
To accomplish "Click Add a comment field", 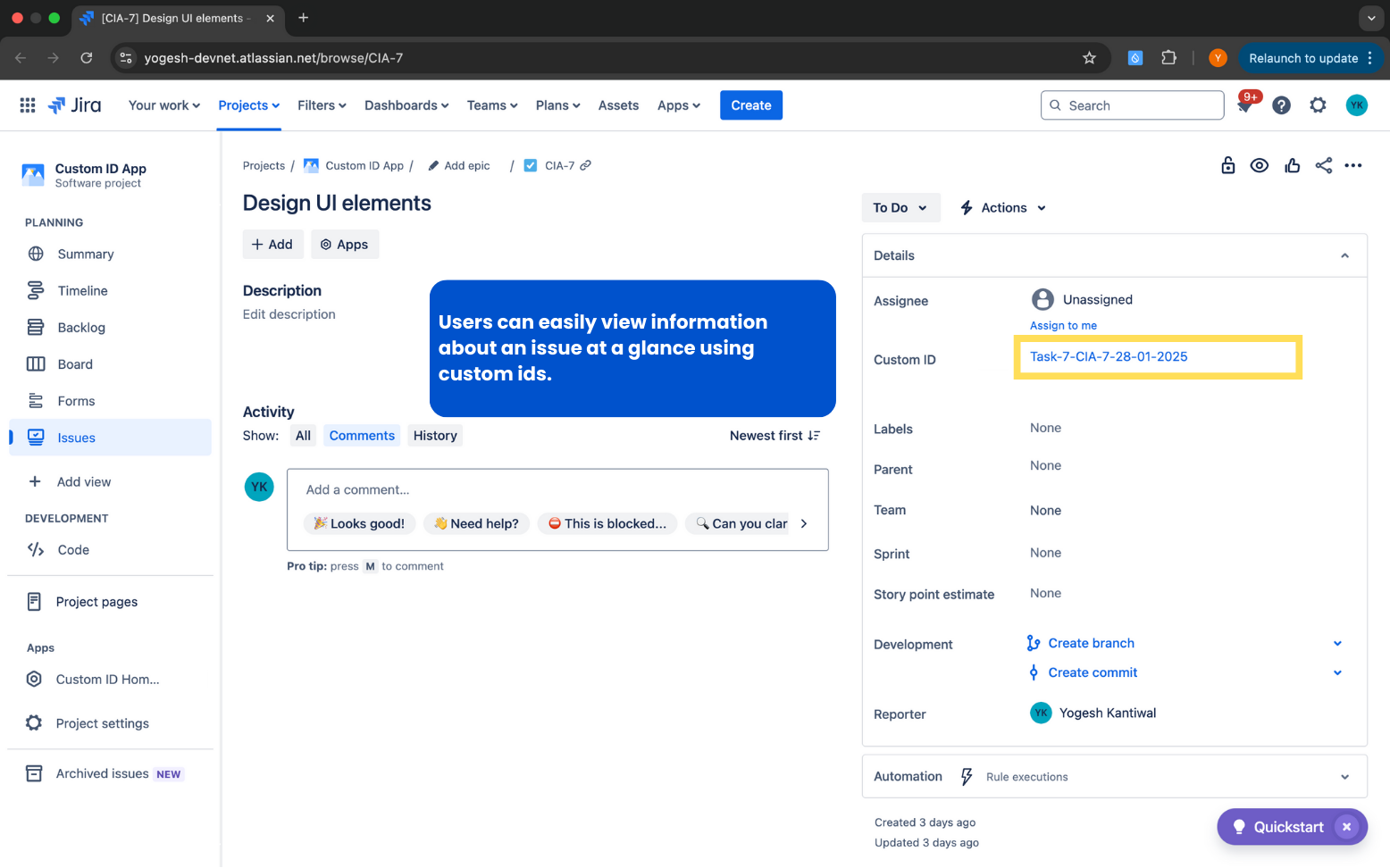I will point(557,489).
